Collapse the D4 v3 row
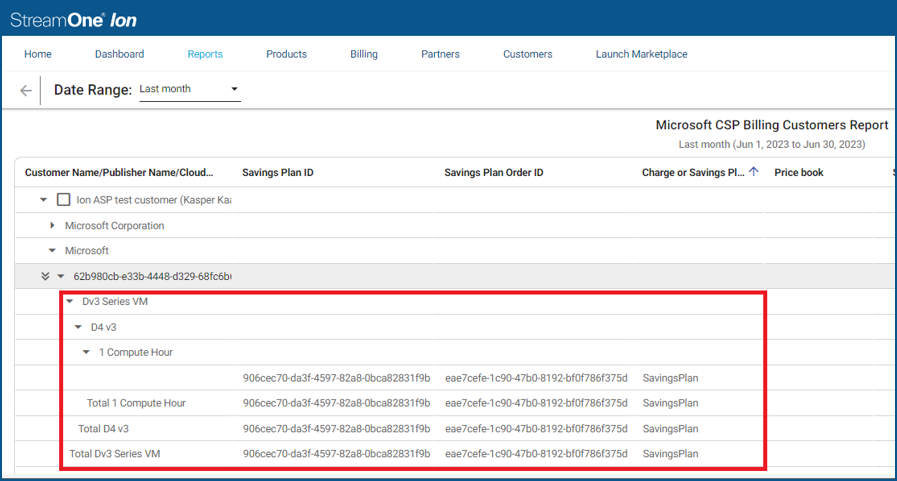The image size is (897, 481). tap(78, 327)
